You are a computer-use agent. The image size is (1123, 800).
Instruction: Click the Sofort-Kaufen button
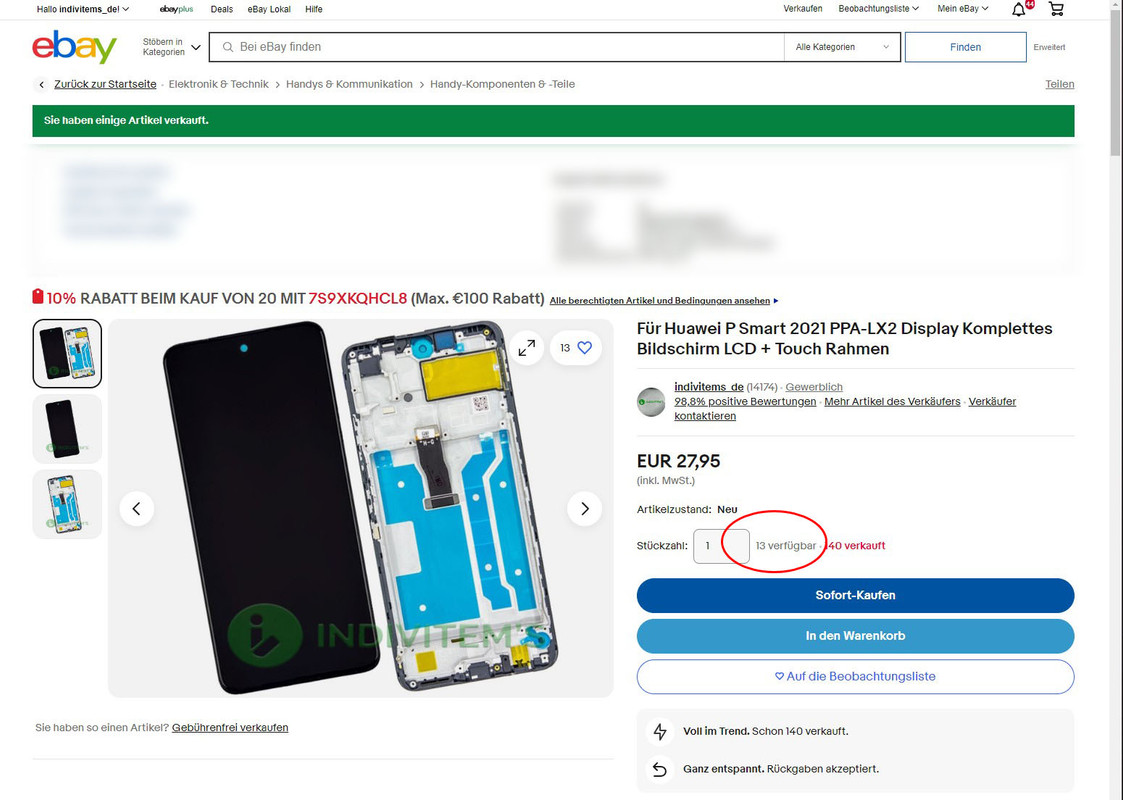pos(855,595)
